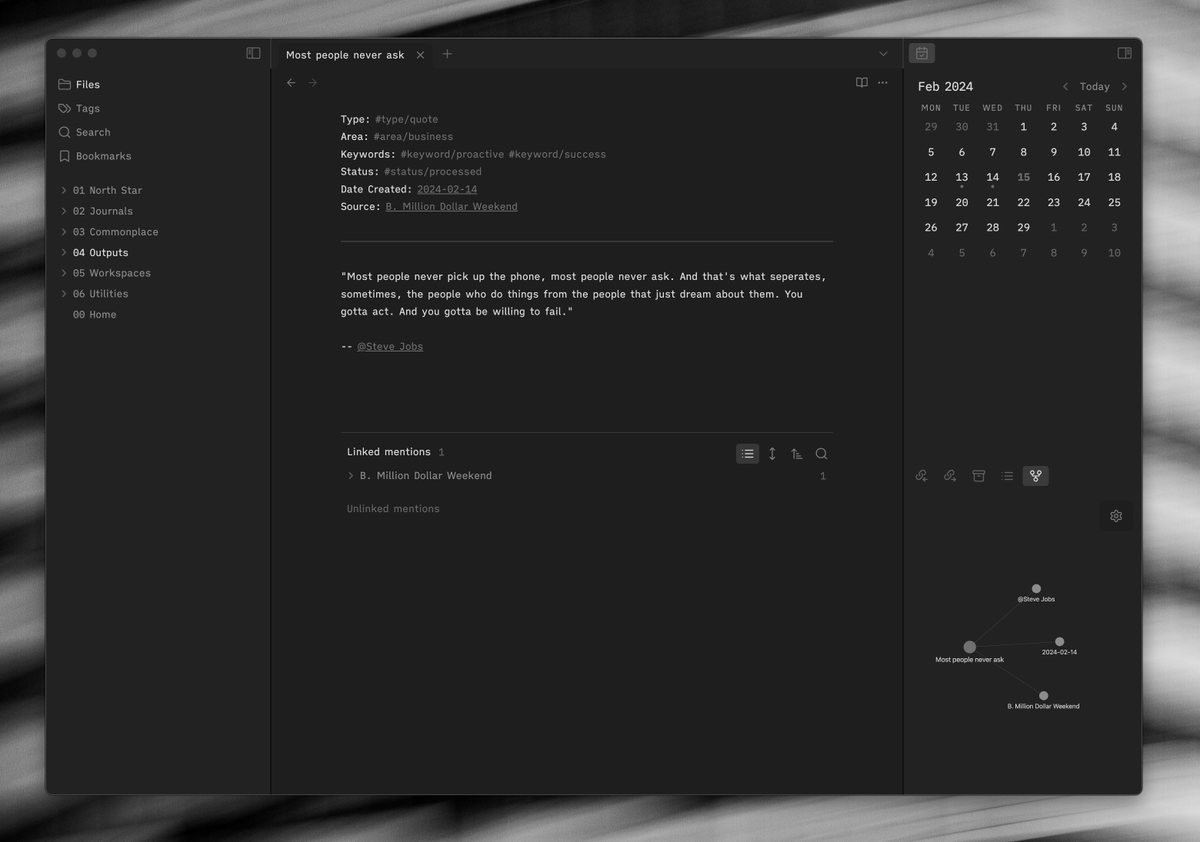Change backlinks sort order icon
This screenshot has width=1200, height=842.
(797, 454)
